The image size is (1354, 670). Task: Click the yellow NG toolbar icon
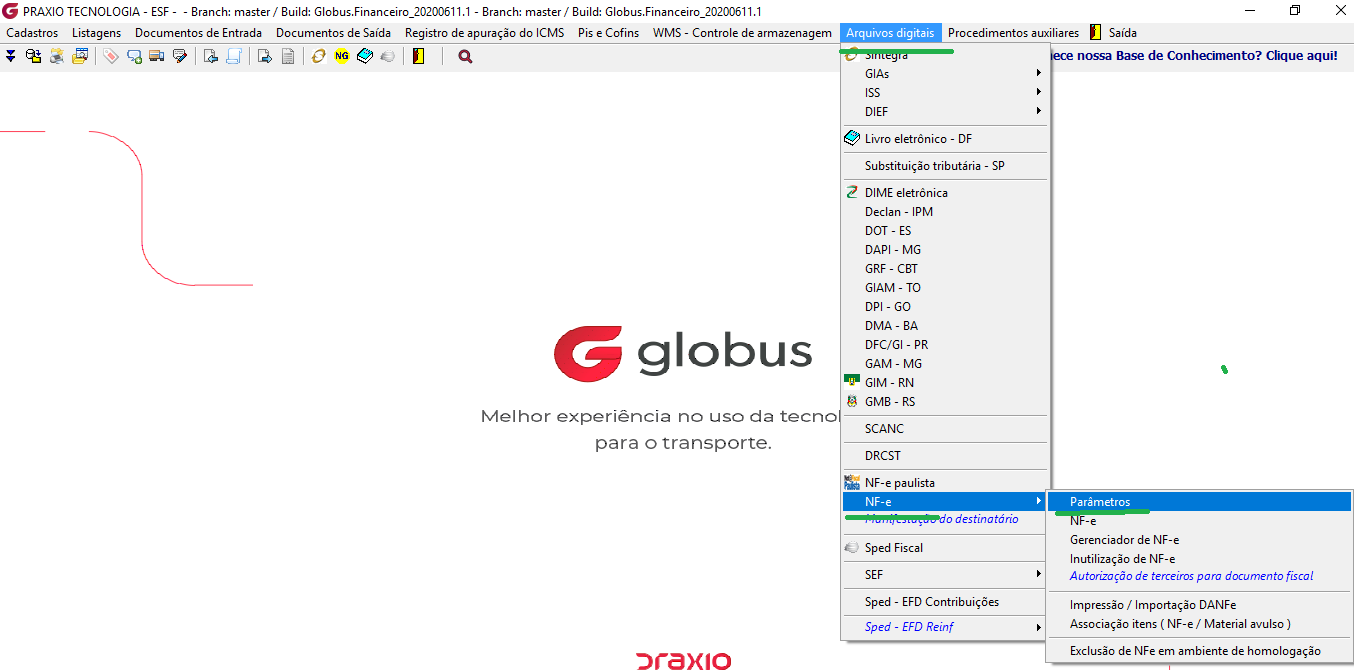click(342, 56)
